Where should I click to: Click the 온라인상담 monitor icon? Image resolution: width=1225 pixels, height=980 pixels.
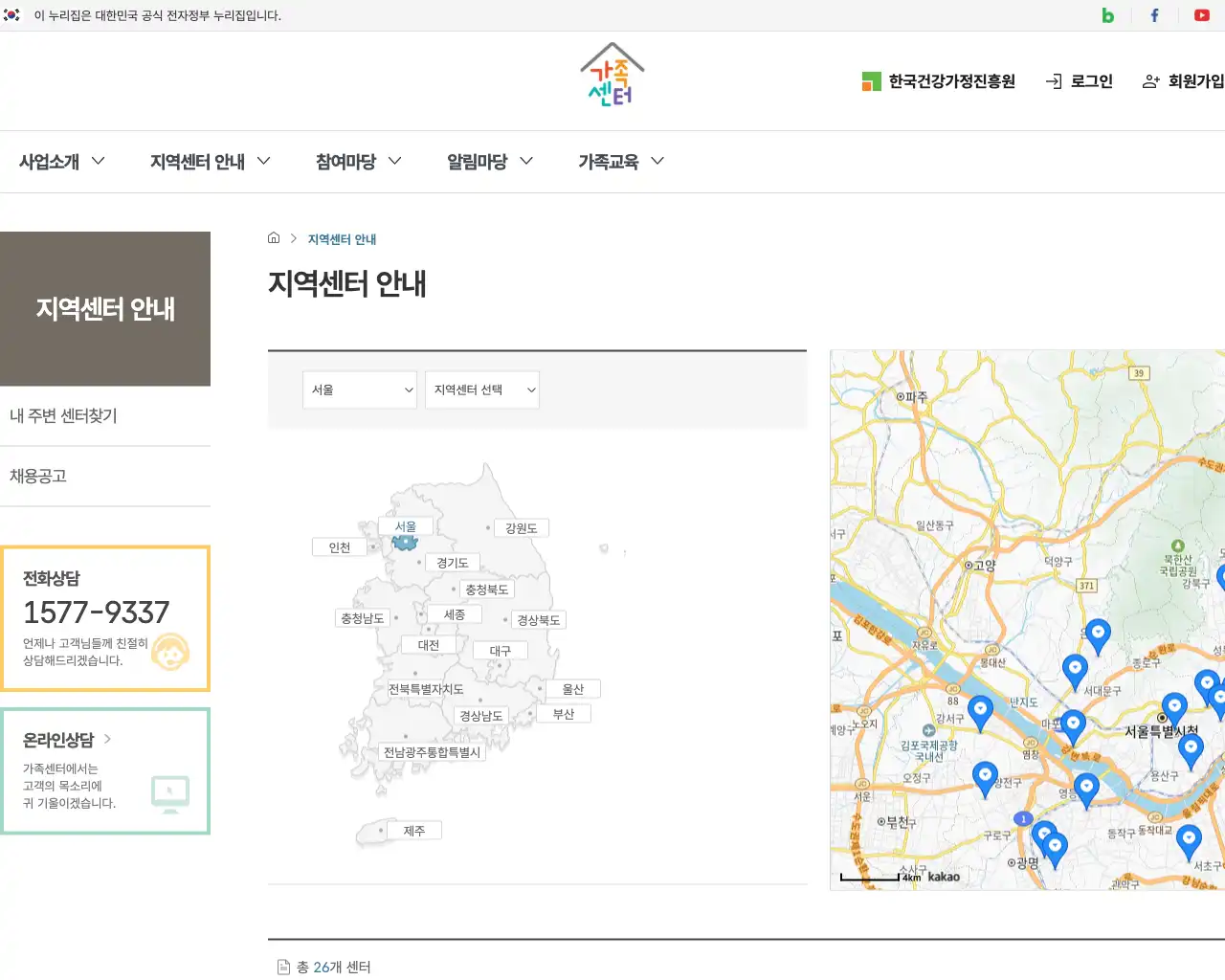pyautogui.click(x=170, y=794)
